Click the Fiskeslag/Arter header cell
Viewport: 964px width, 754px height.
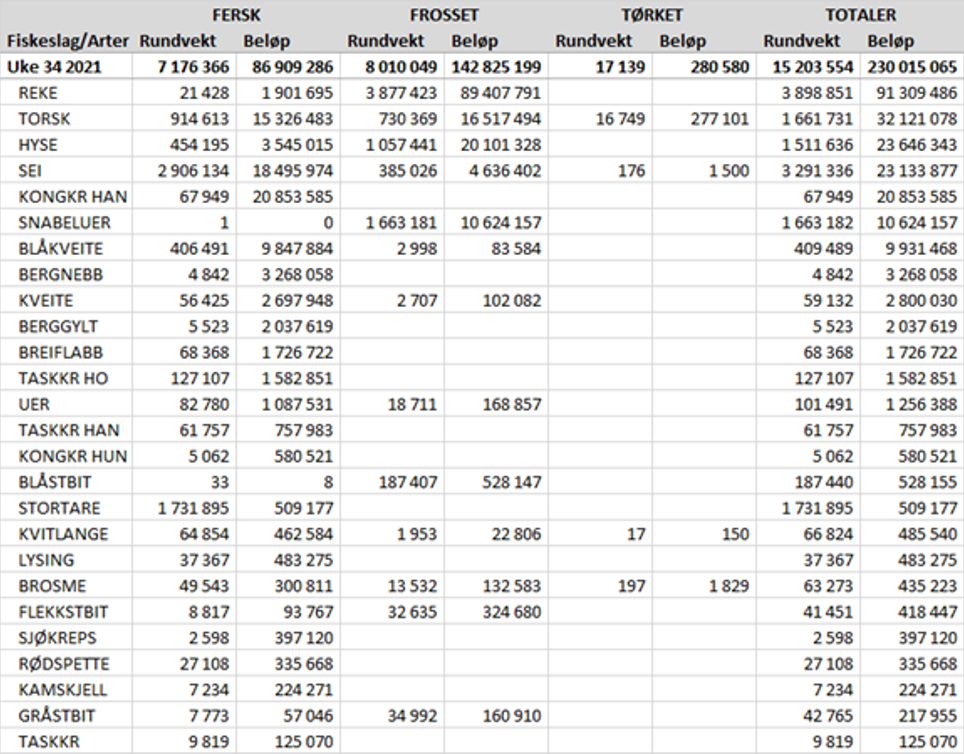(x=68, y=41)
